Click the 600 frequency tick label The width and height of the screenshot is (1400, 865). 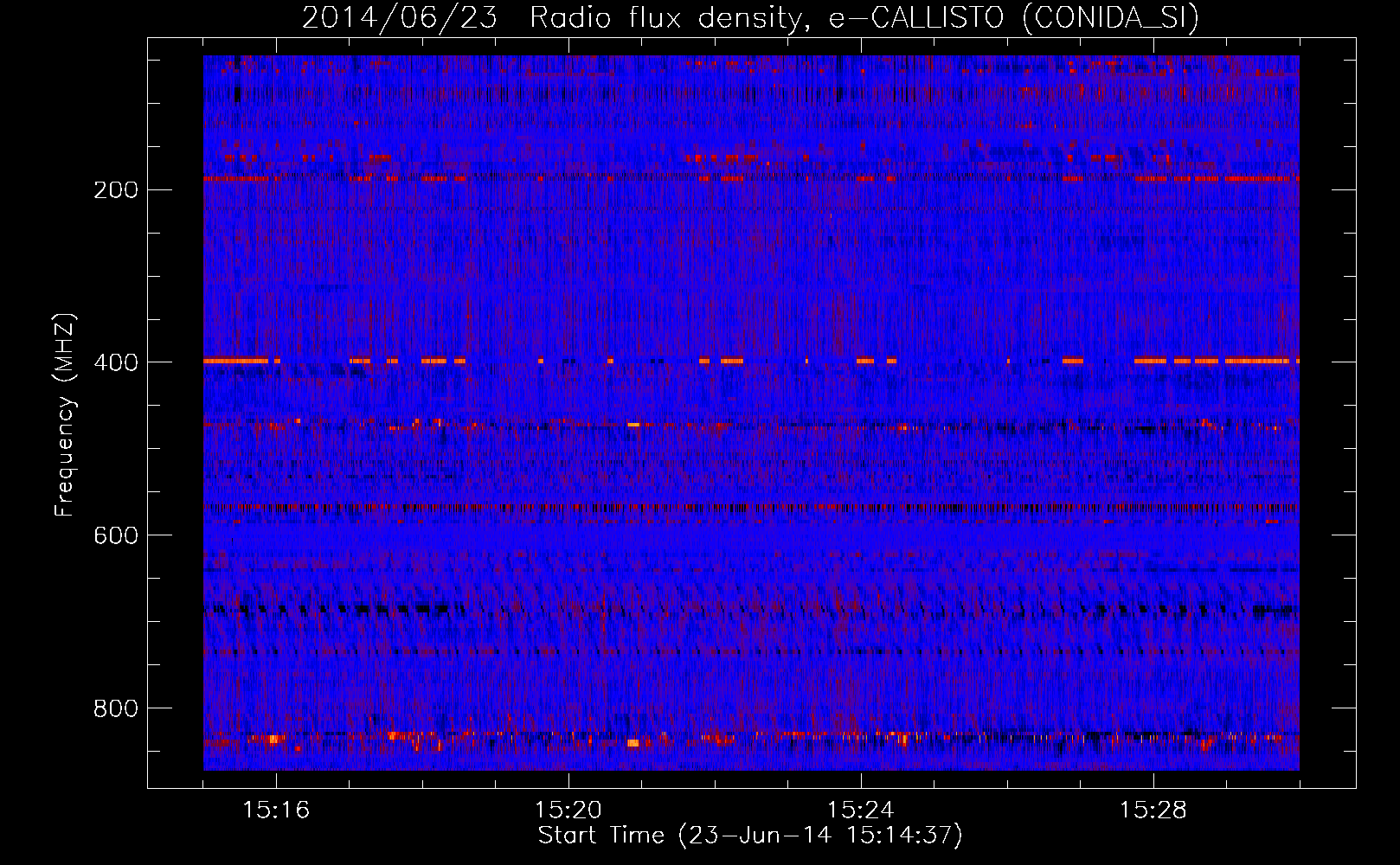[115, 535]
